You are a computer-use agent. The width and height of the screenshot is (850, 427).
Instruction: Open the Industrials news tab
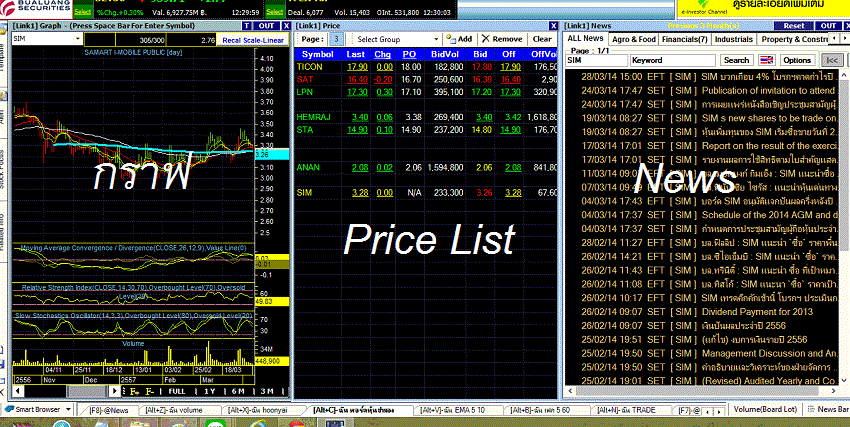733,39
